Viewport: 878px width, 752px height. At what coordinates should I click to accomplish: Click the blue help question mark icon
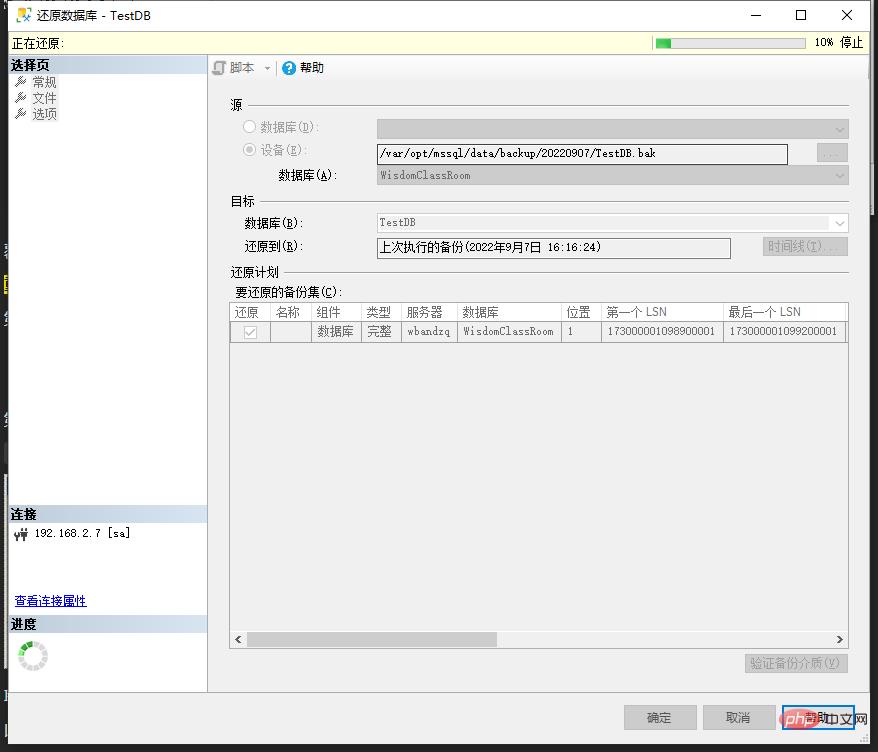coord(289,68)
